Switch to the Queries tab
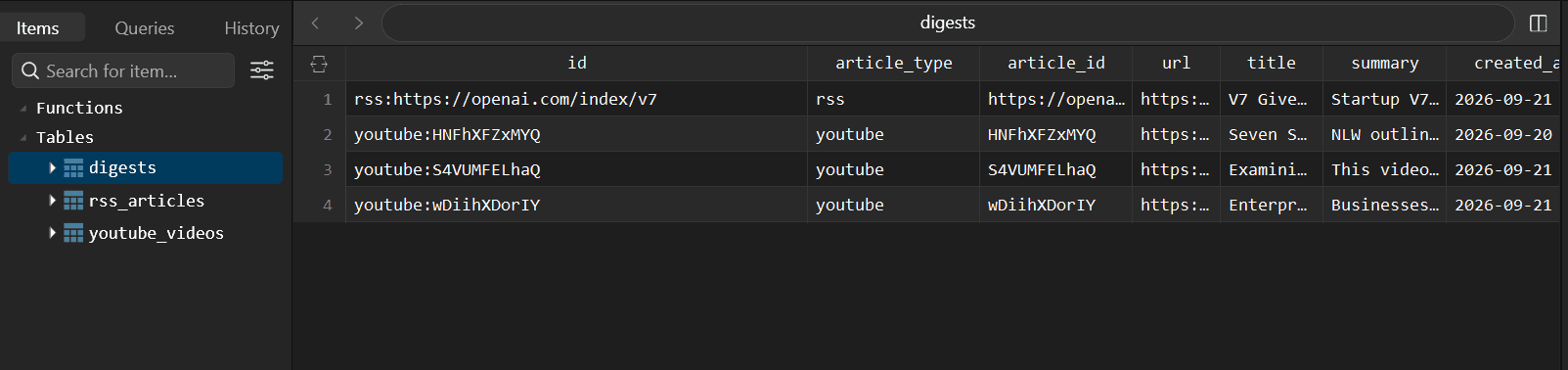This screenshot has height=370, width=1568. 145,28
